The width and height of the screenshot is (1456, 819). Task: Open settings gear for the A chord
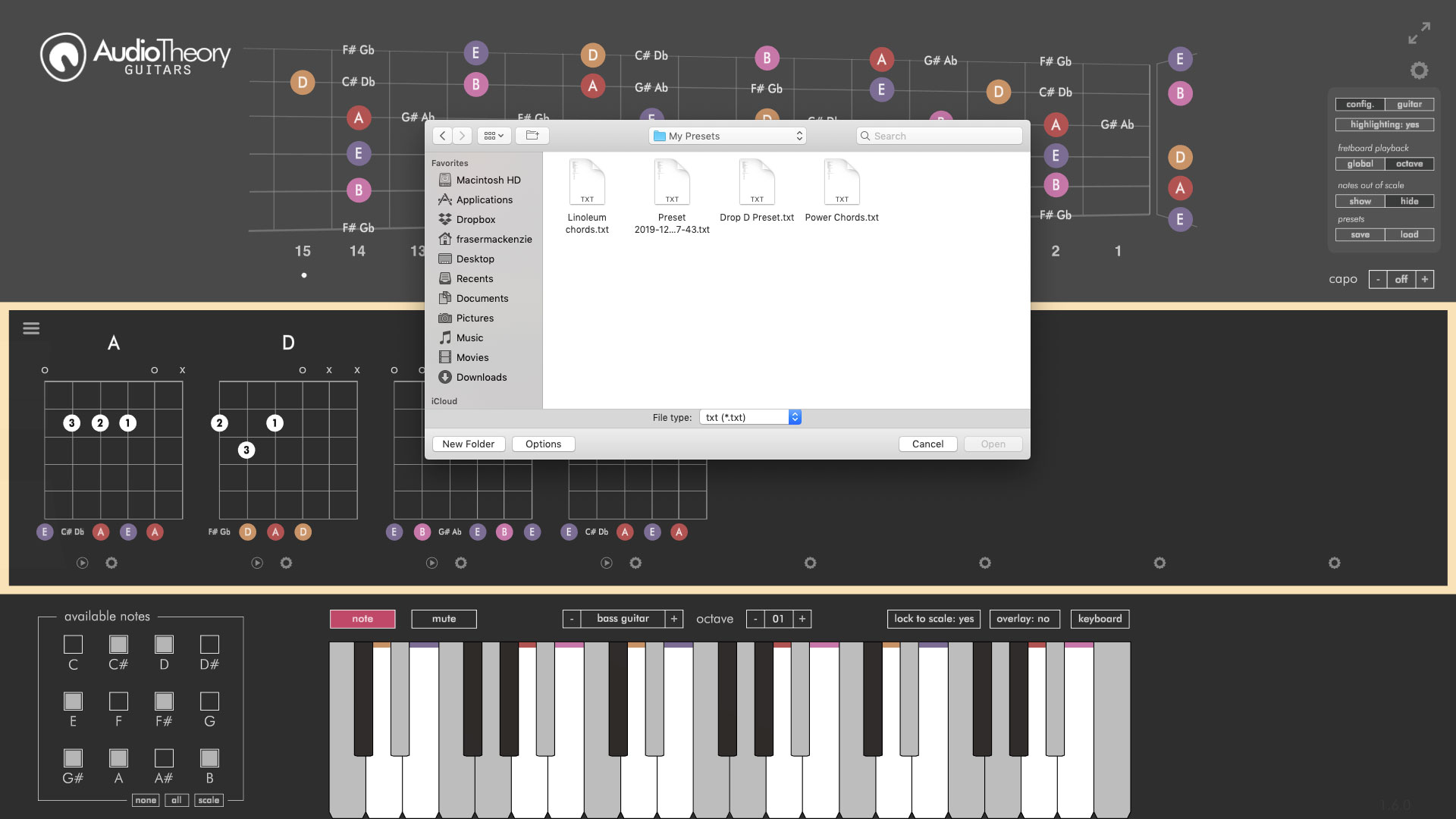tap(111, 563)
